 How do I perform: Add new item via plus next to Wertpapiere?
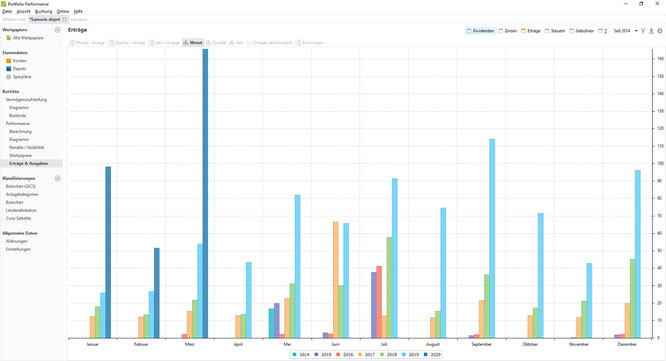pos(57,30)
